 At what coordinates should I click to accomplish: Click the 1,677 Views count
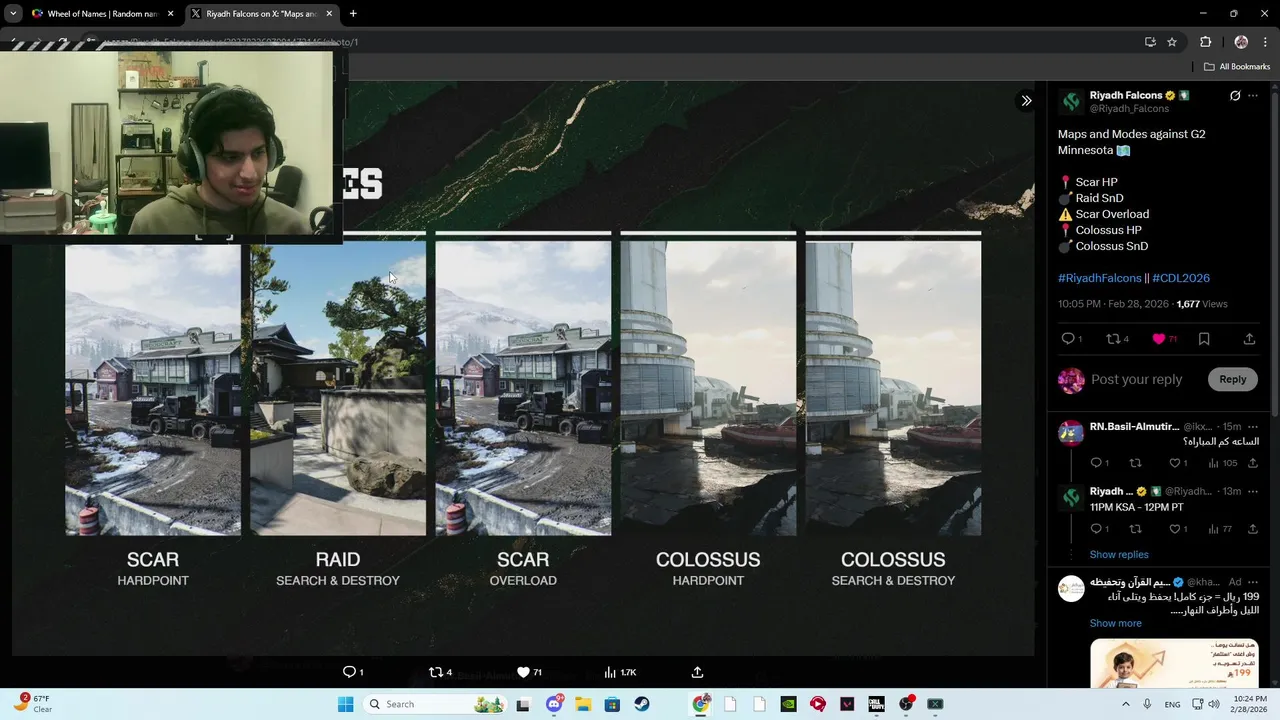1202,304
